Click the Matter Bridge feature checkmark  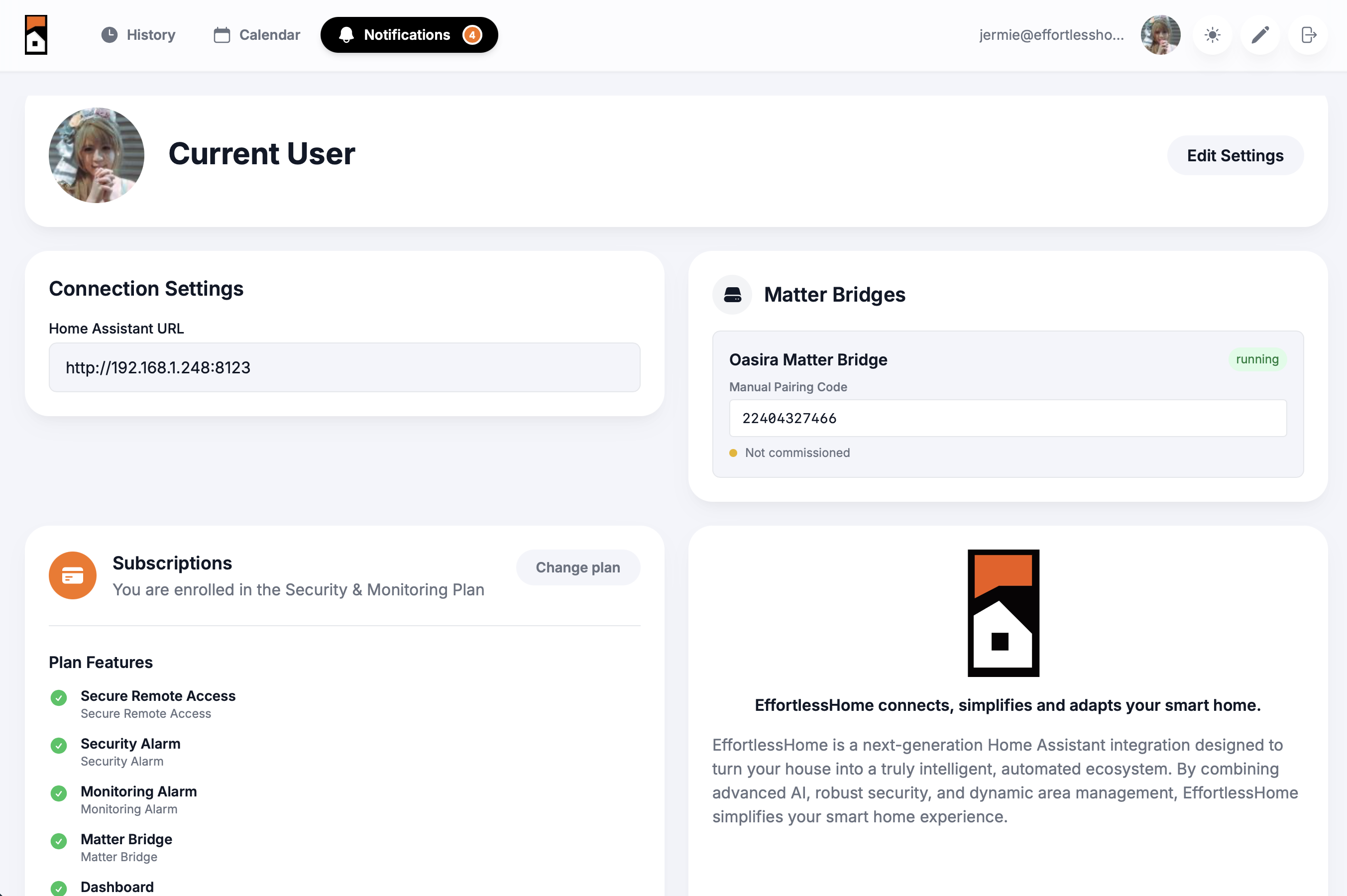(59, 841)
